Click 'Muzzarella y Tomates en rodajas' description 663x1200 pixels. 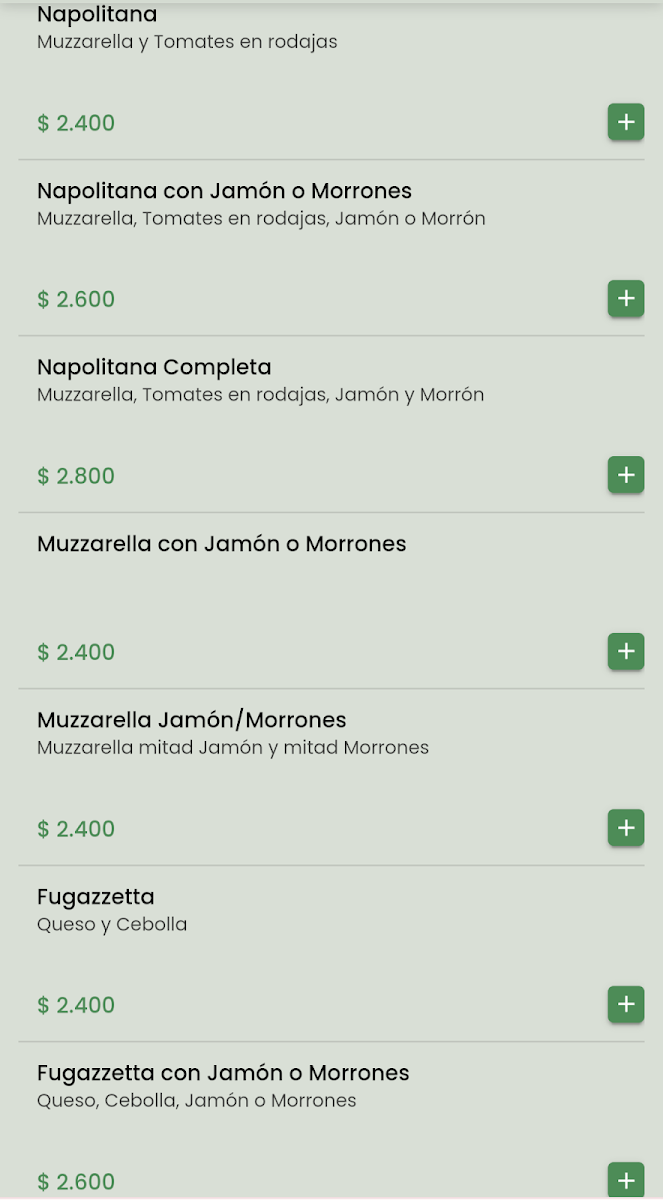[x=187, y=42]
